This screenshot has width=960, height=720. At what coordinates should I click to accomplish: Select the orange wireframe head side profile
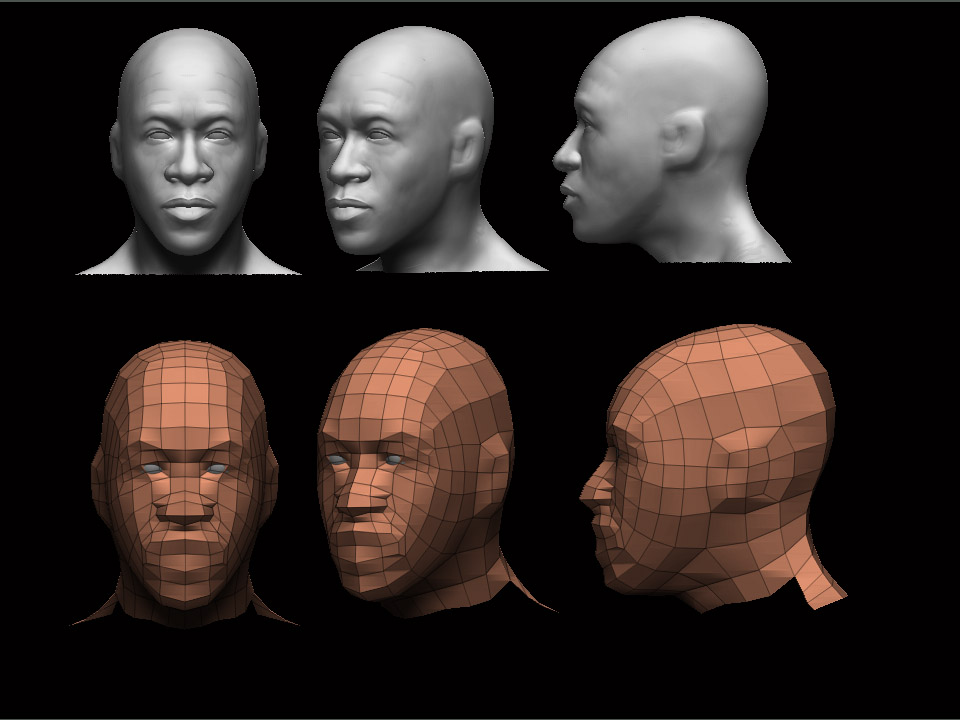pyautogui.click(x=713, y=468)
